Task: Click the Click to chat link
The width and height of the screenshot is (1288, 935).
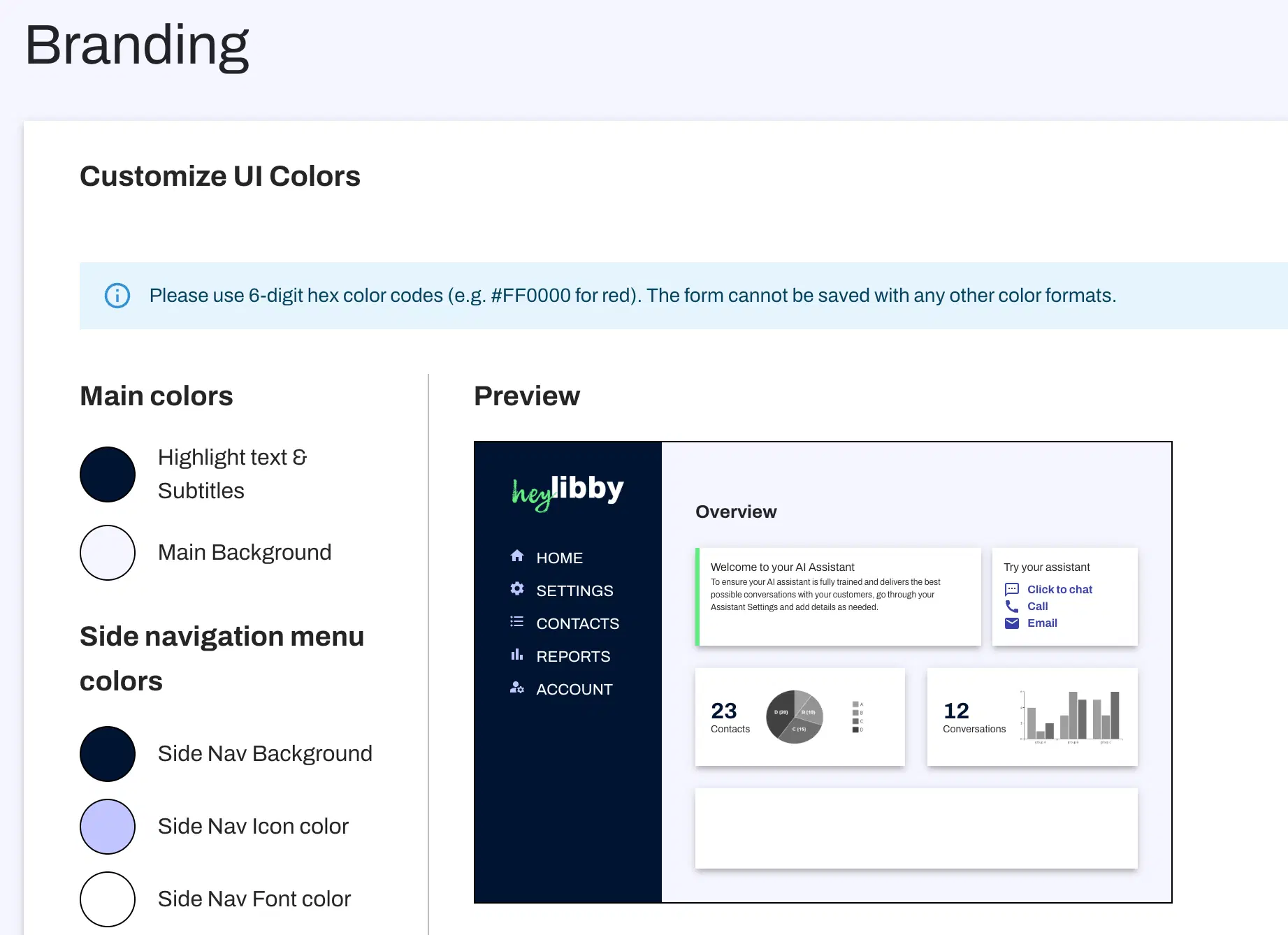Action: (1059, 589)
